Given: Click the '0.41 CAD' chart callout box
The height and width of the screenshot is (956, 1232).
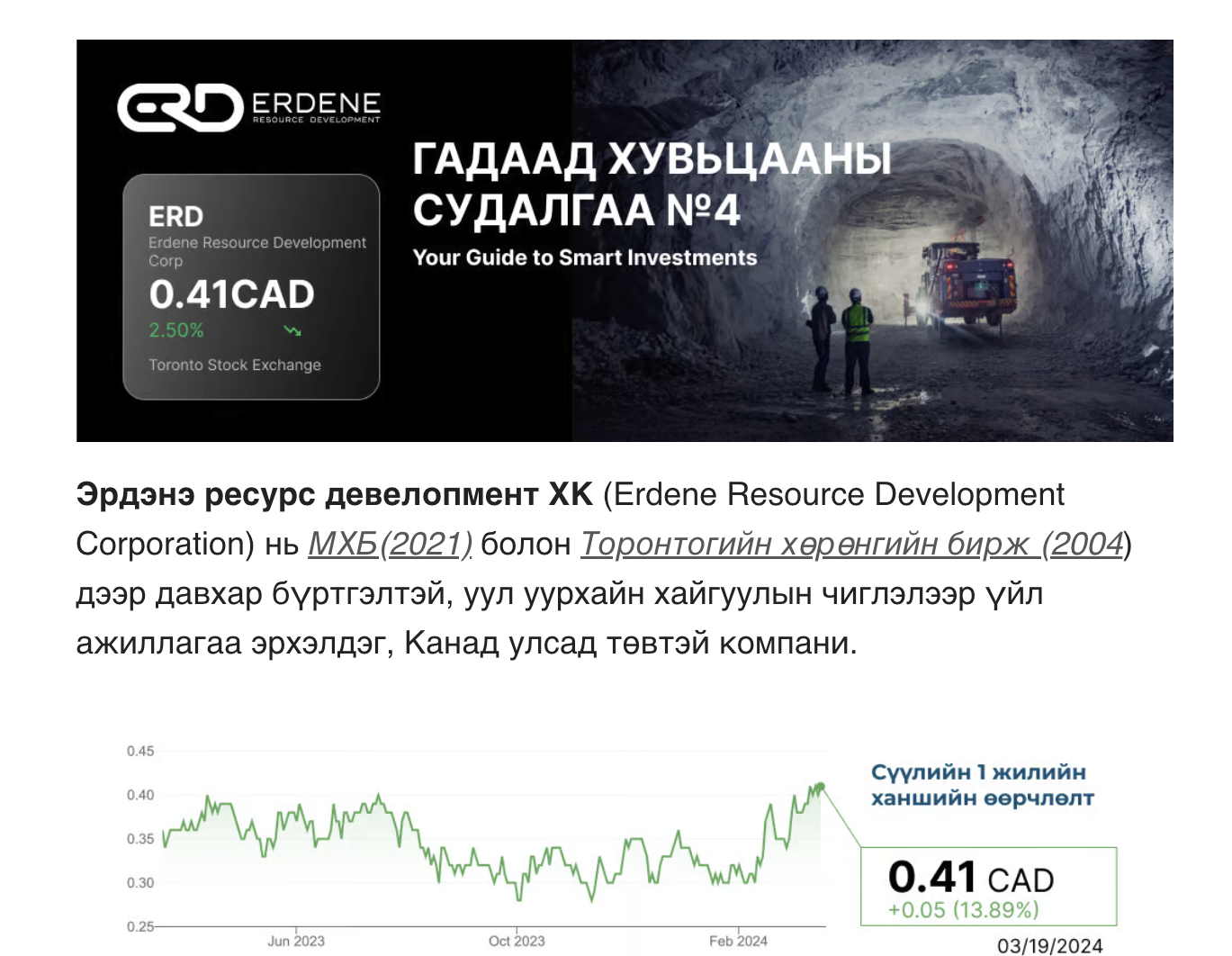Looking at the screenshot, I should (x=989, y=887).
